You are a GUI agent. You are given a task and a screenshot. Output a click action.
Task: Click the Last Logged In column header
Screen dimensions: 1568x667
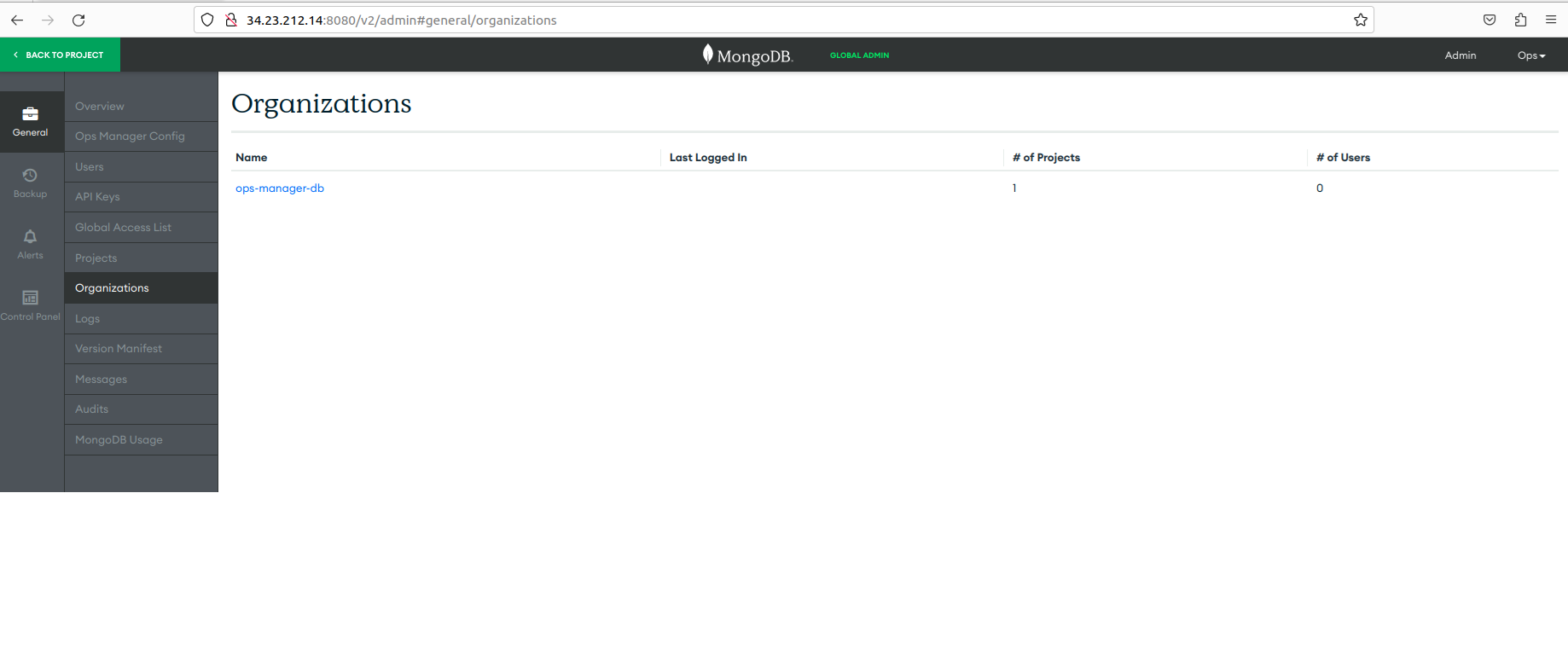pos(708,158)
